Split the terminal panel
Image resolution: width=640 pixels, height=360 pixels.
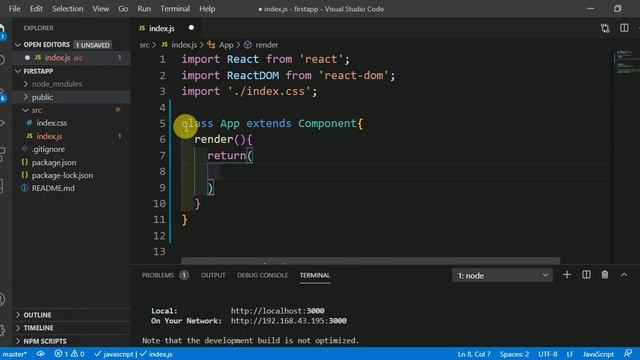coord(586,275)
